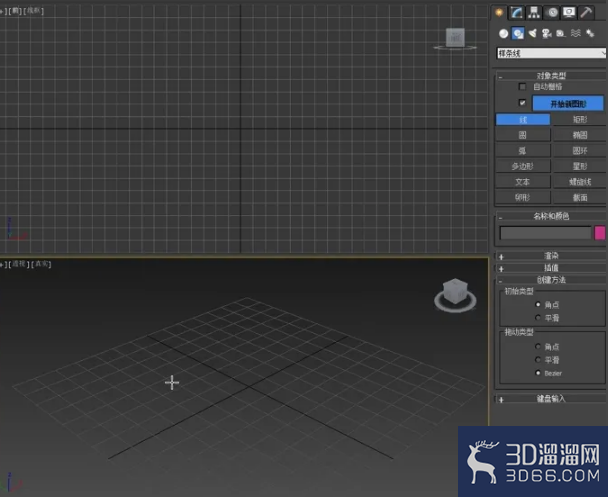Collapse the 对象类型 rollout
Viewport: 608px width, 497px height.
pyautogui.click(x=551, y=76)
